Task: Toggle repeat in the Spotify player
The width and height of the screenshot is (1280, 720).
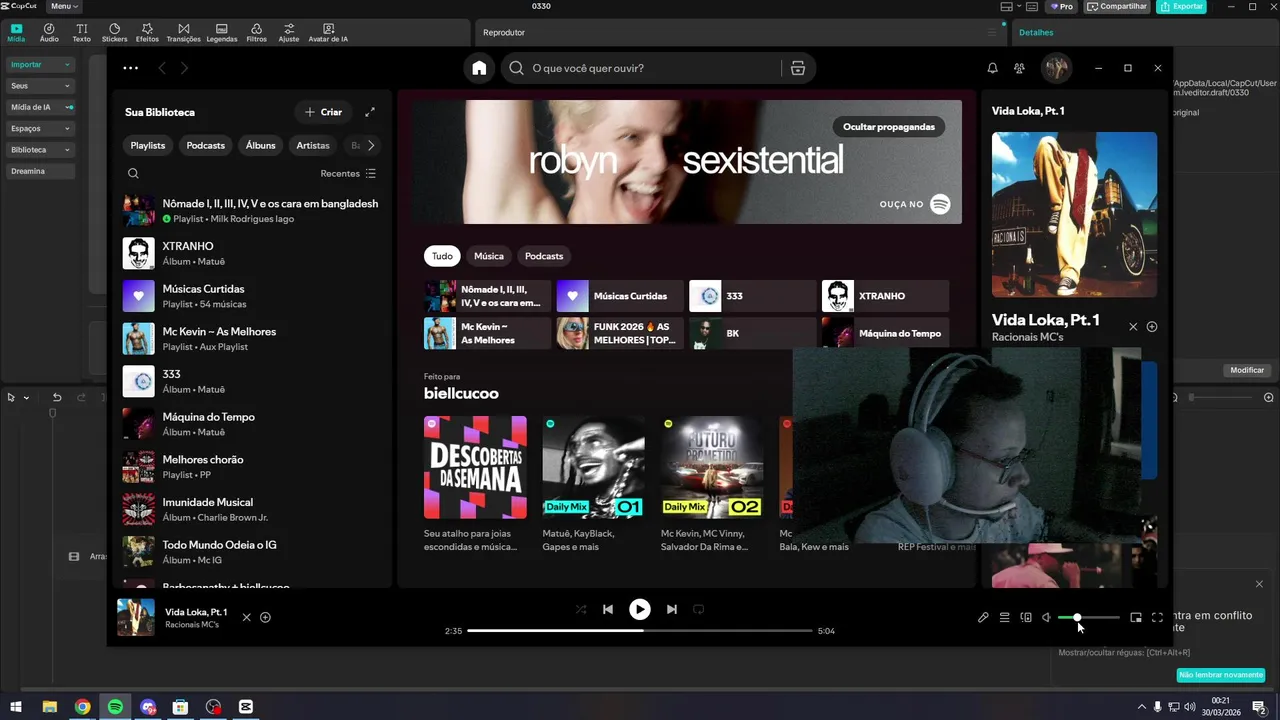Action: (698, 609)
